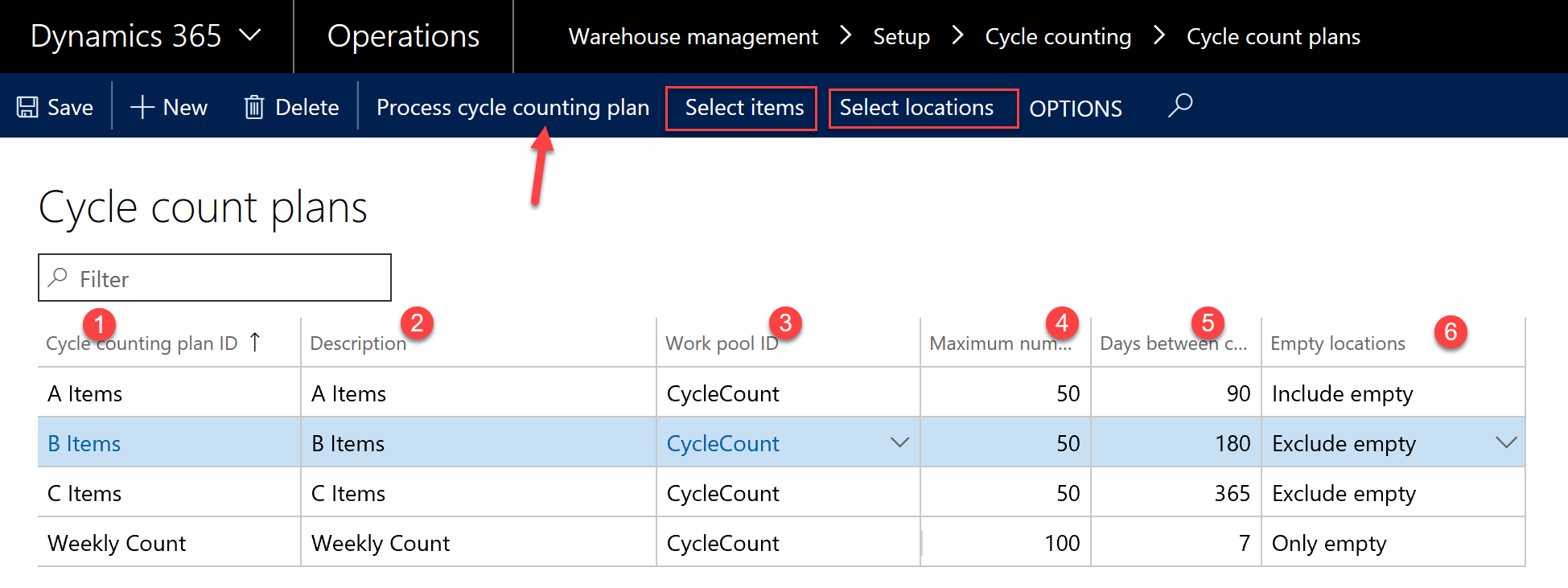The height and width of the screenshot is (588, 1568).
Task: Open the OPTIONS tab
Action: click(x=1075, y=109)
